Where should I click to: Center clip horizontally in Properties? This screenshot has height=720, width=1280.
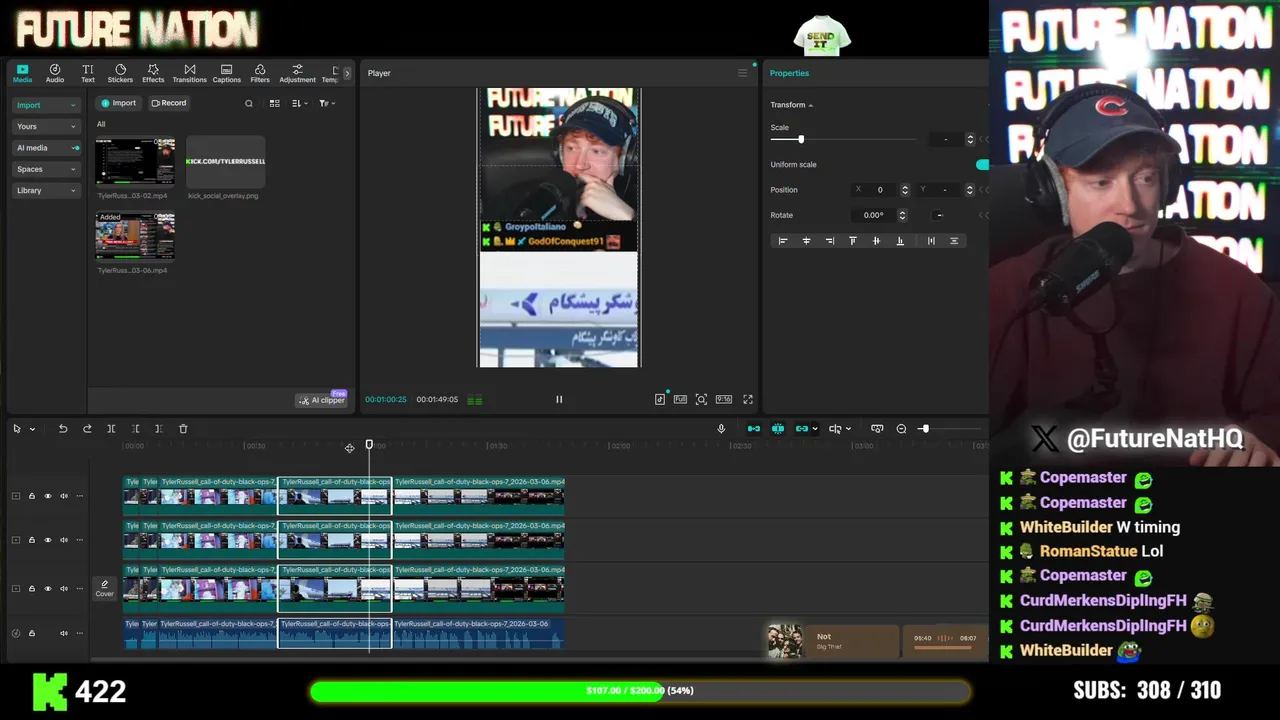tap(806, 241)
